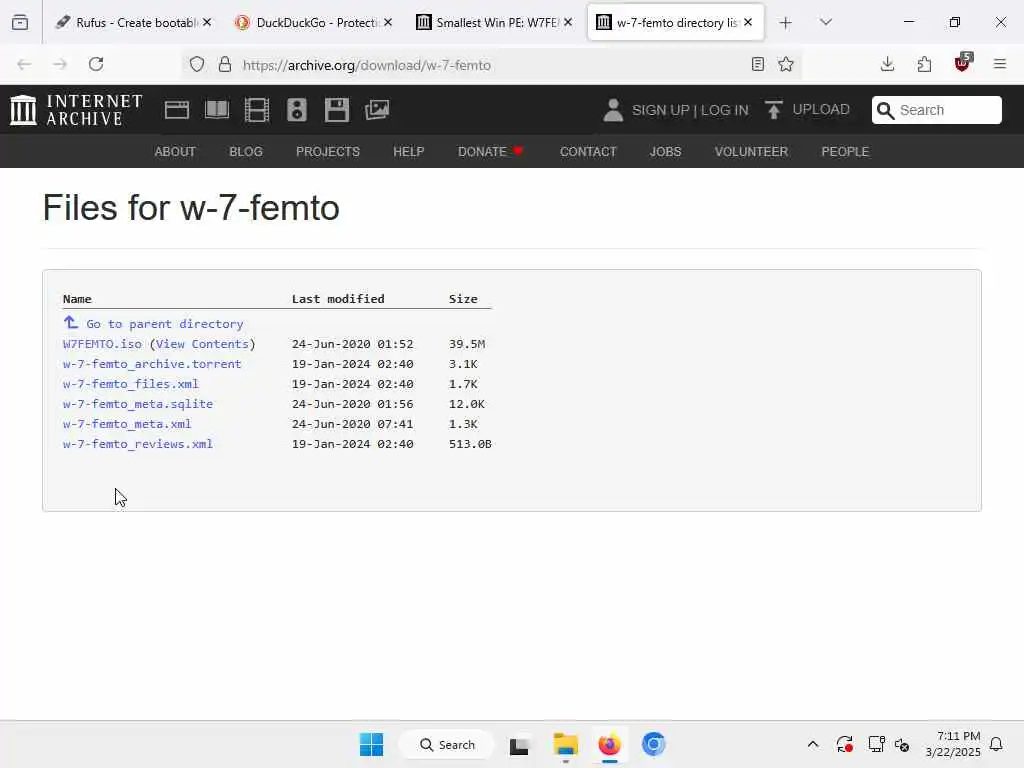Go forward with the forward arrow
This screenshot has height=768, width=1024.
[x=60, y=64]
